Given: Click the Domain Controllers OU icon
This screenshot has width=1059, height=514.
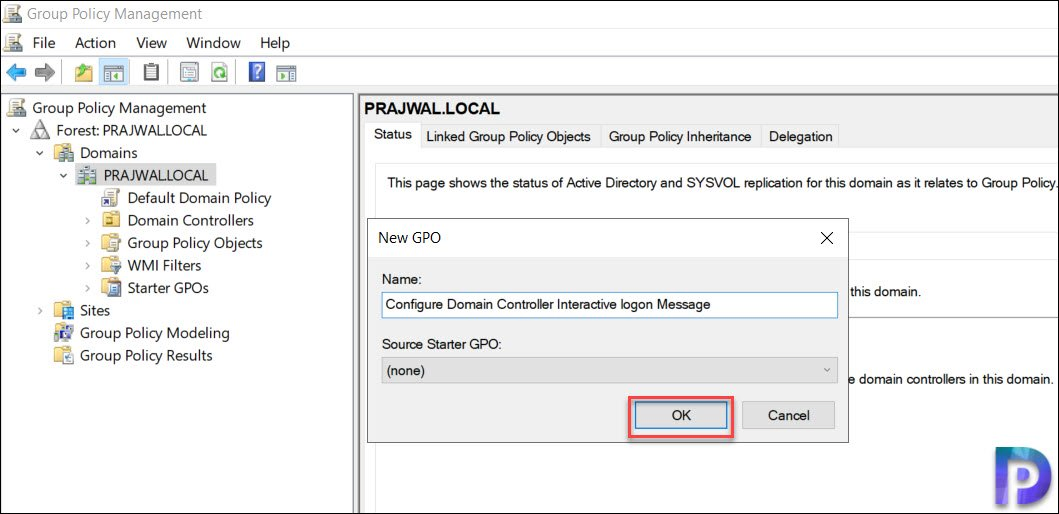Looking at the screenshot, I should pyautogui.click(x=110, y=221).
